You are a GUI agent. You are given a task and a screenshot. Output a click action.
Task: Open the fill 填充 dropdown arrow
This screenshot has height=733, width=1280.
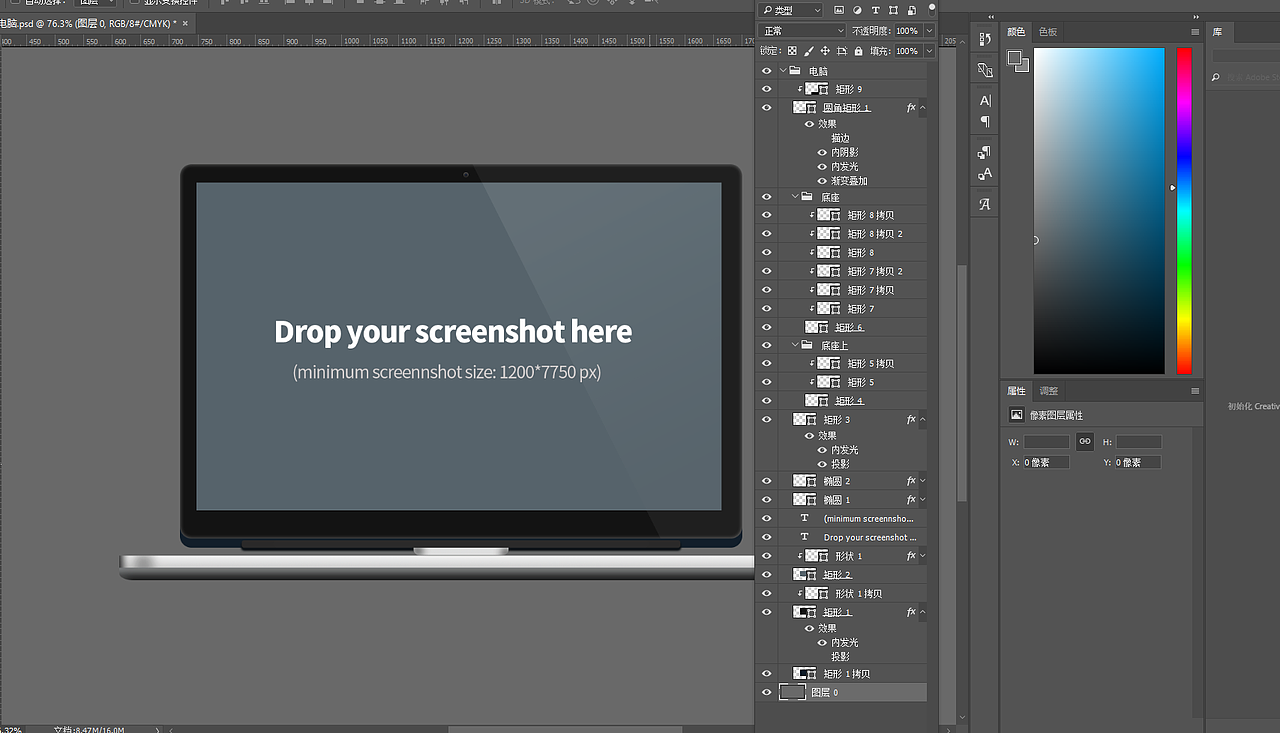point(929,51)
